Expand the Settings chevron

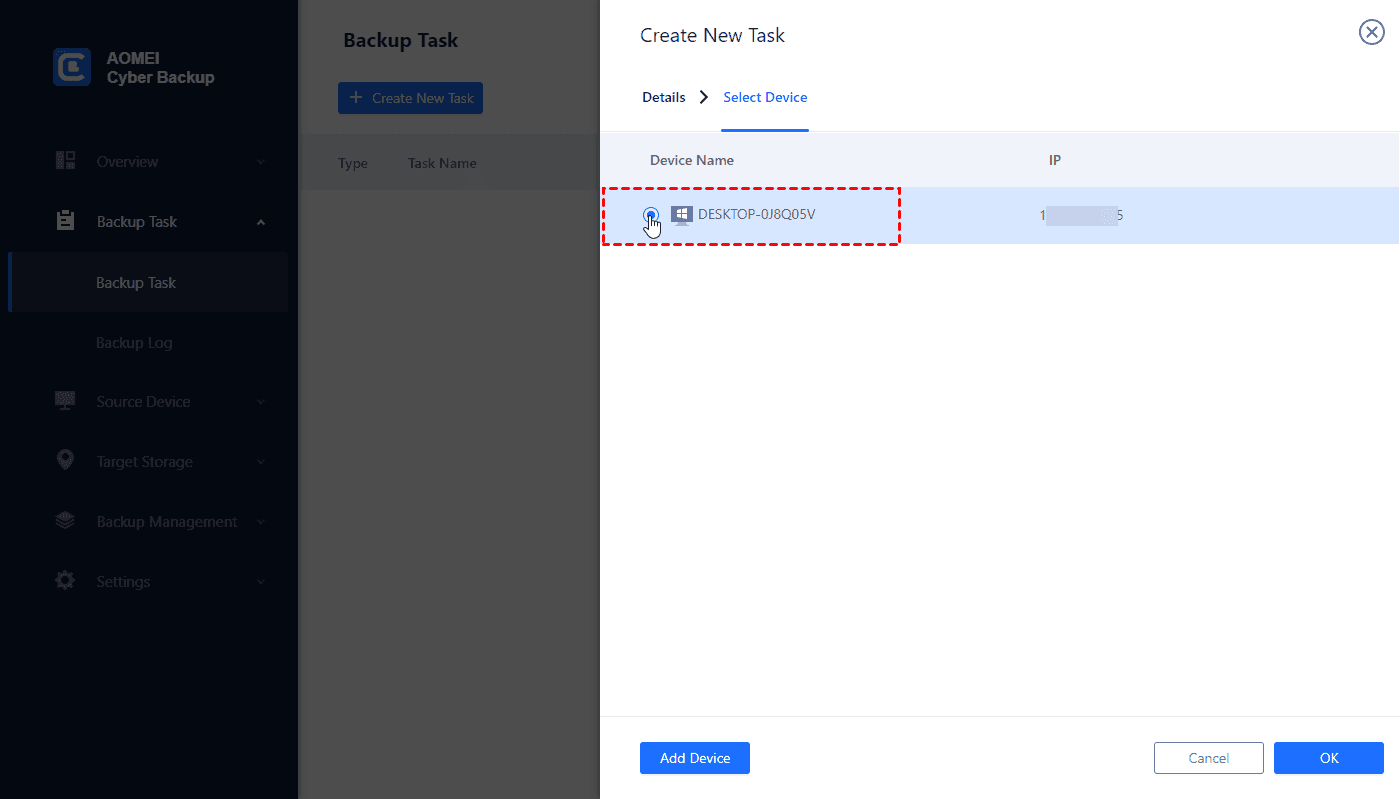[261, 582]
